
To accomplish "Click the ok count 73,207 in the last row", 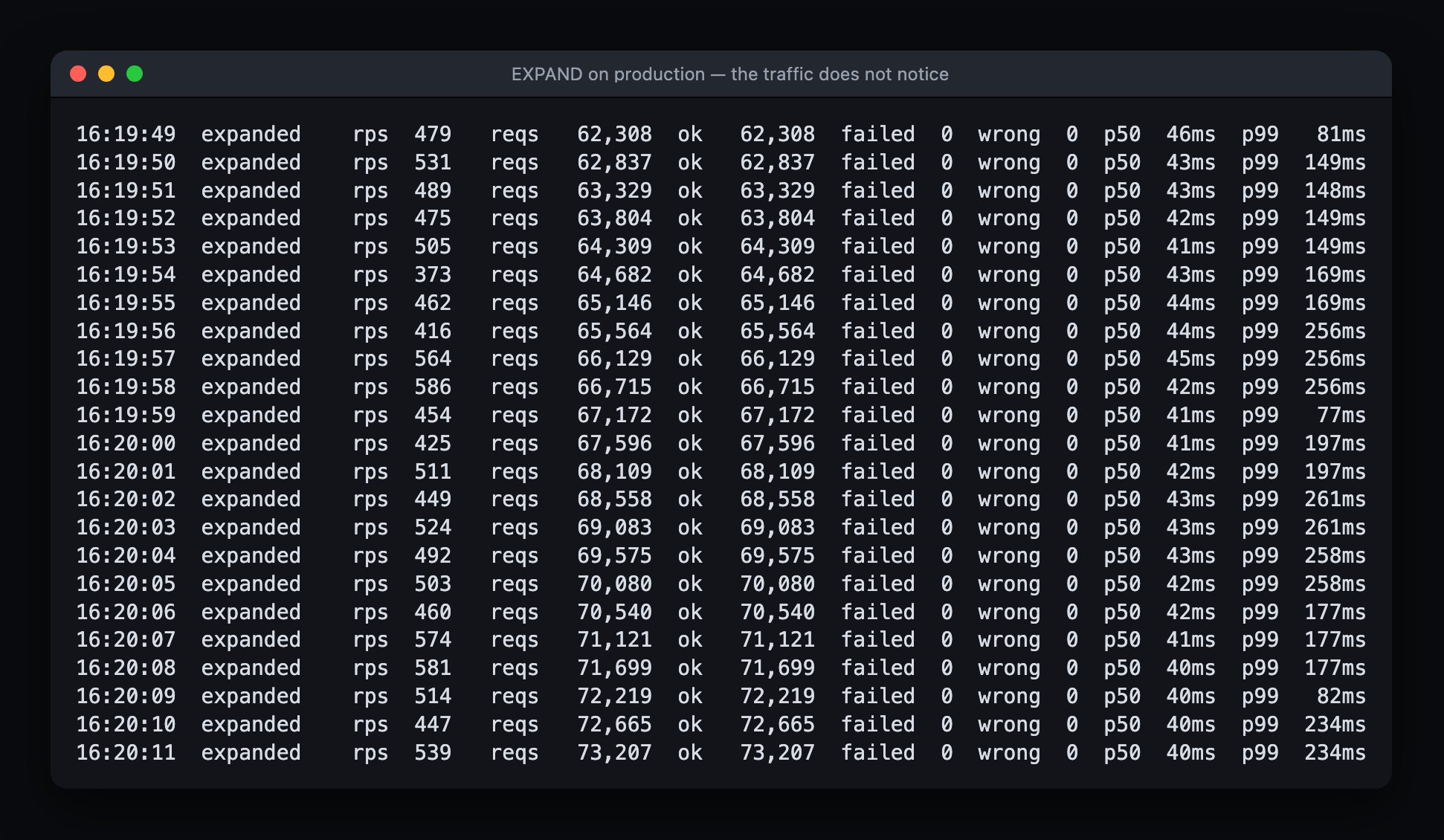I will (x=777, y=753).
